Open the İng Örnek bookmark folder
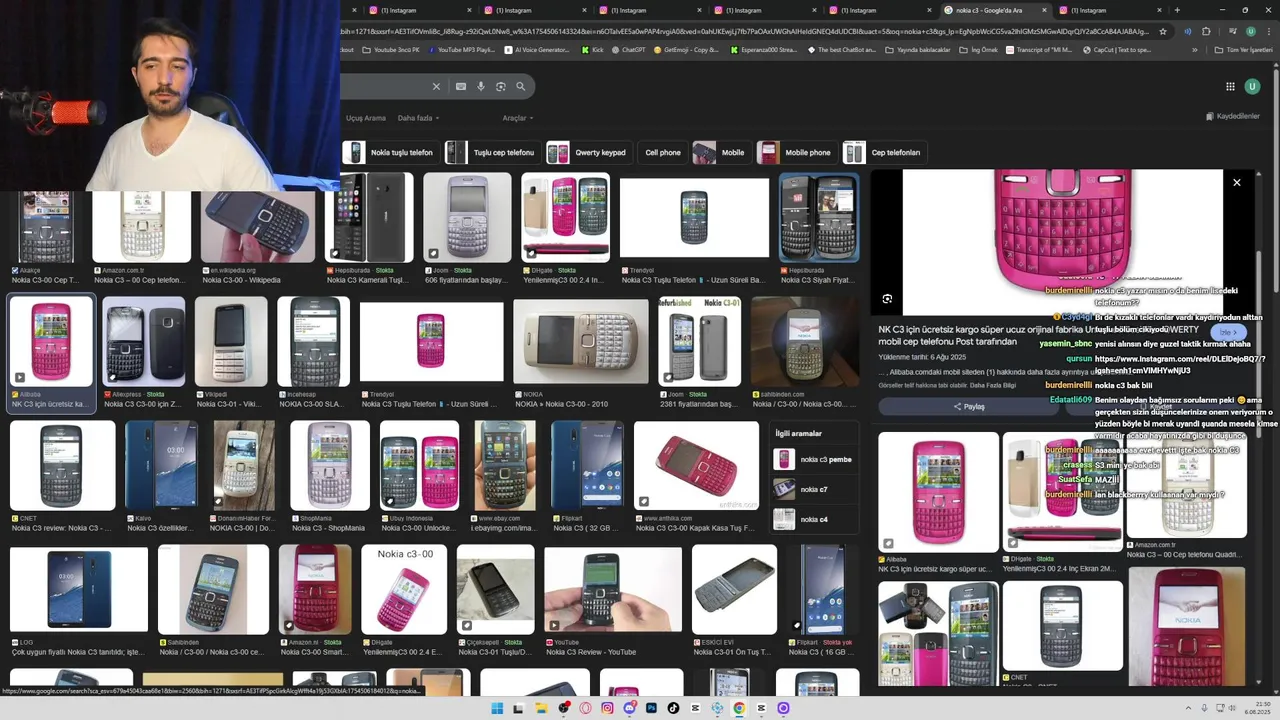The height and width of the screenshot is (720, 1280). (978, 49)
